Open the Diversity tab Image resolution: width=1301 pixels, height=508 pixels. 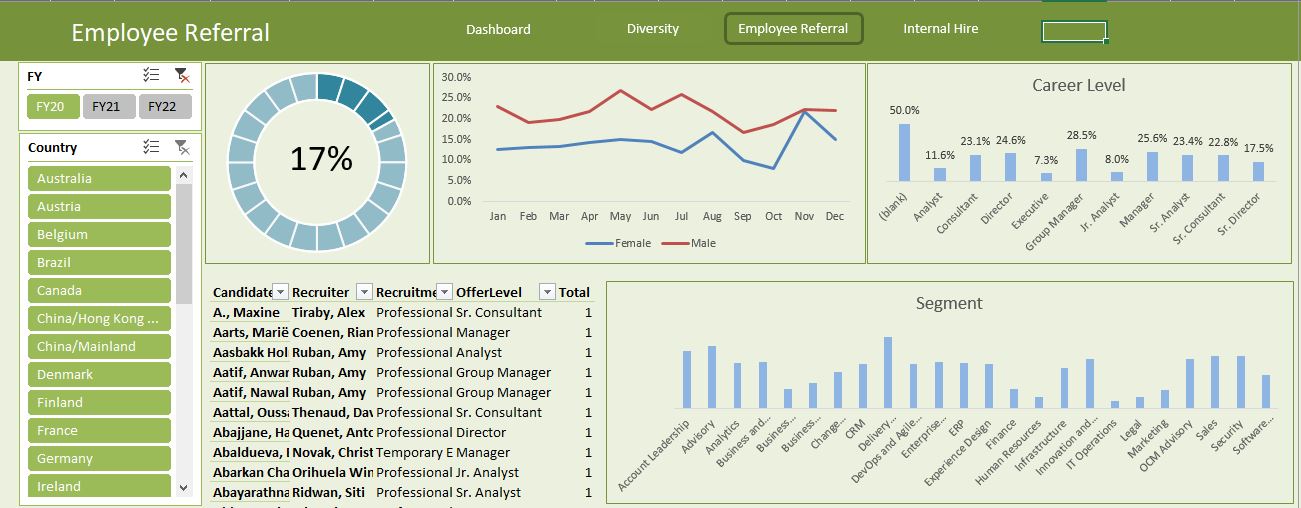(653, 29)
